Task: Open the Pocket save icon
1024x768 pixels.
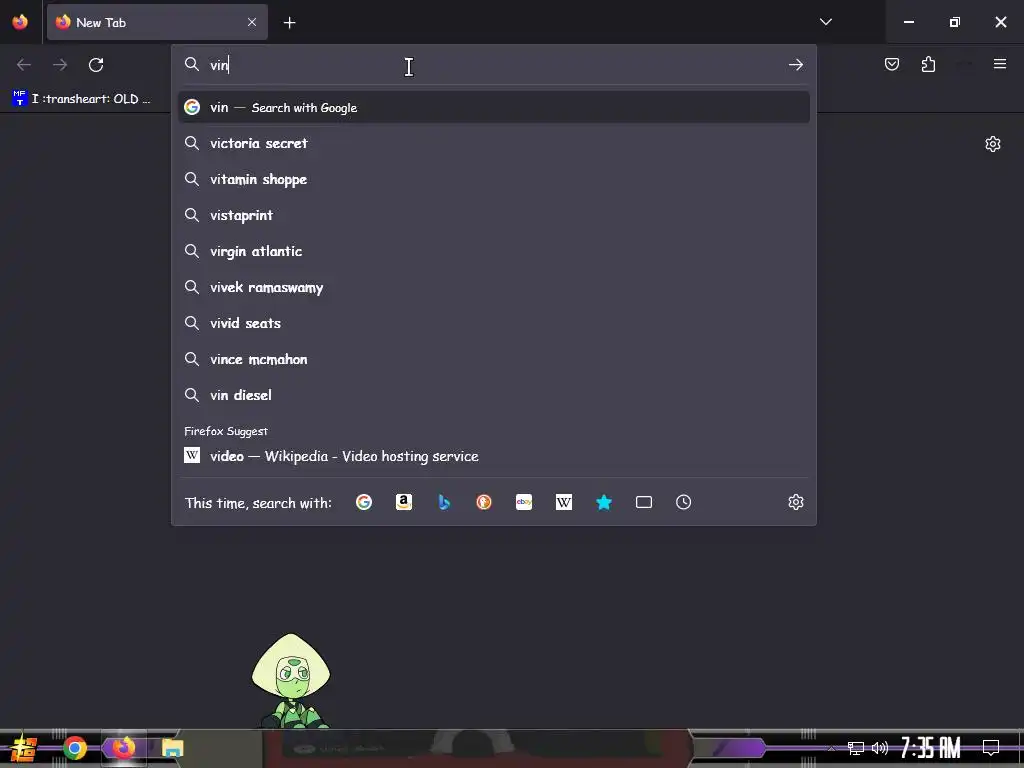Action: point(891,64)
